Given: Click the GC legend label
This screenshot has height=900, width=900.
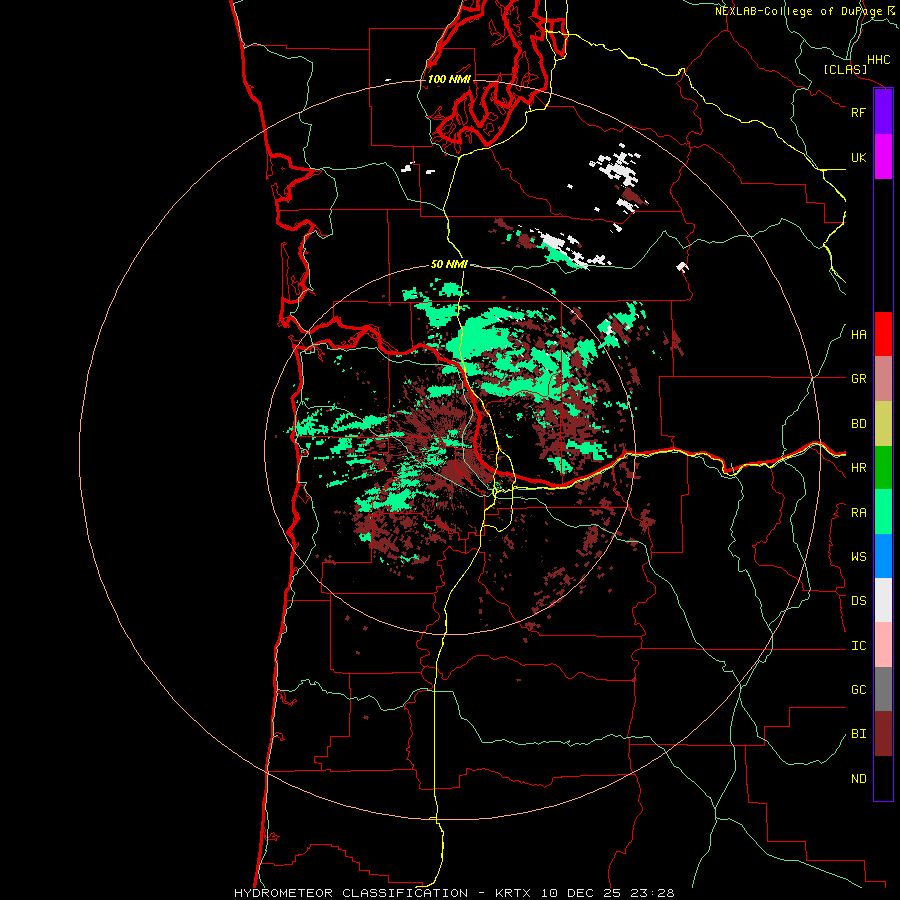Looking at the screenshot, I should tap(859, 690).
